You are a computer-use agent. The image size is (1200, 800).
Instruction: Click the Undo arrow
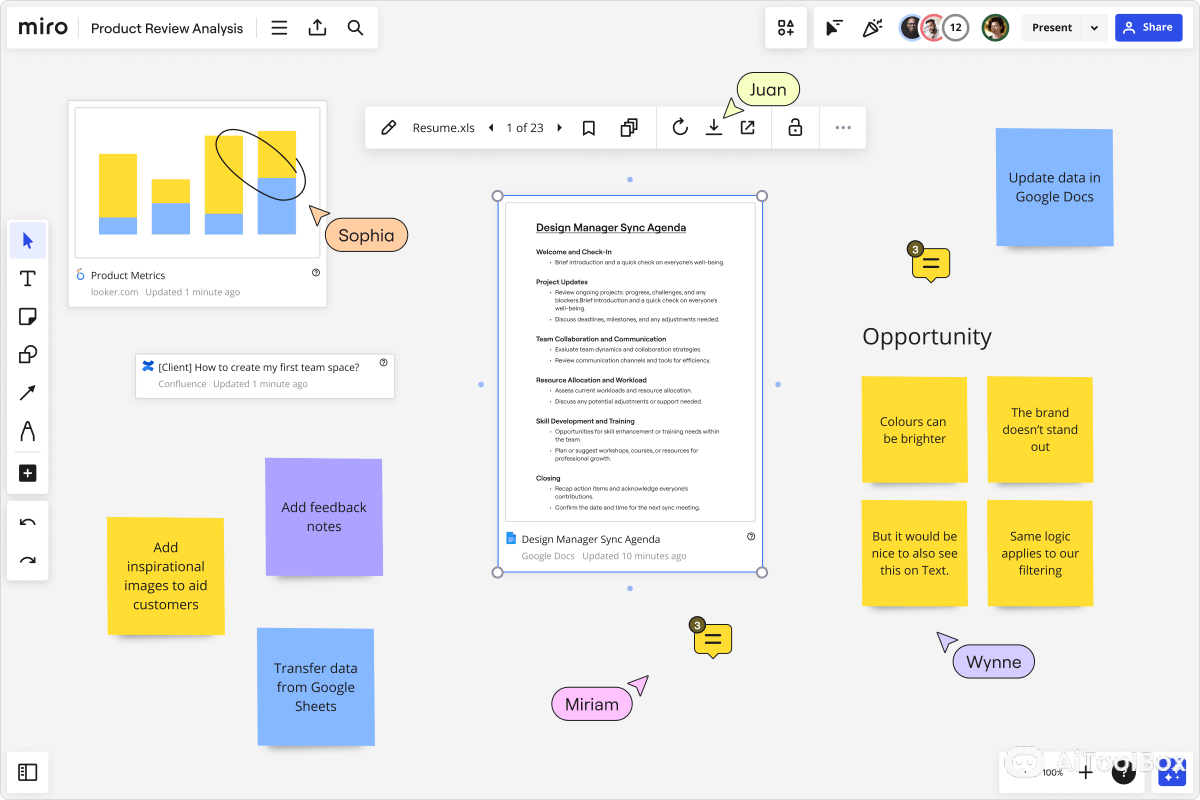coord(28,523)
